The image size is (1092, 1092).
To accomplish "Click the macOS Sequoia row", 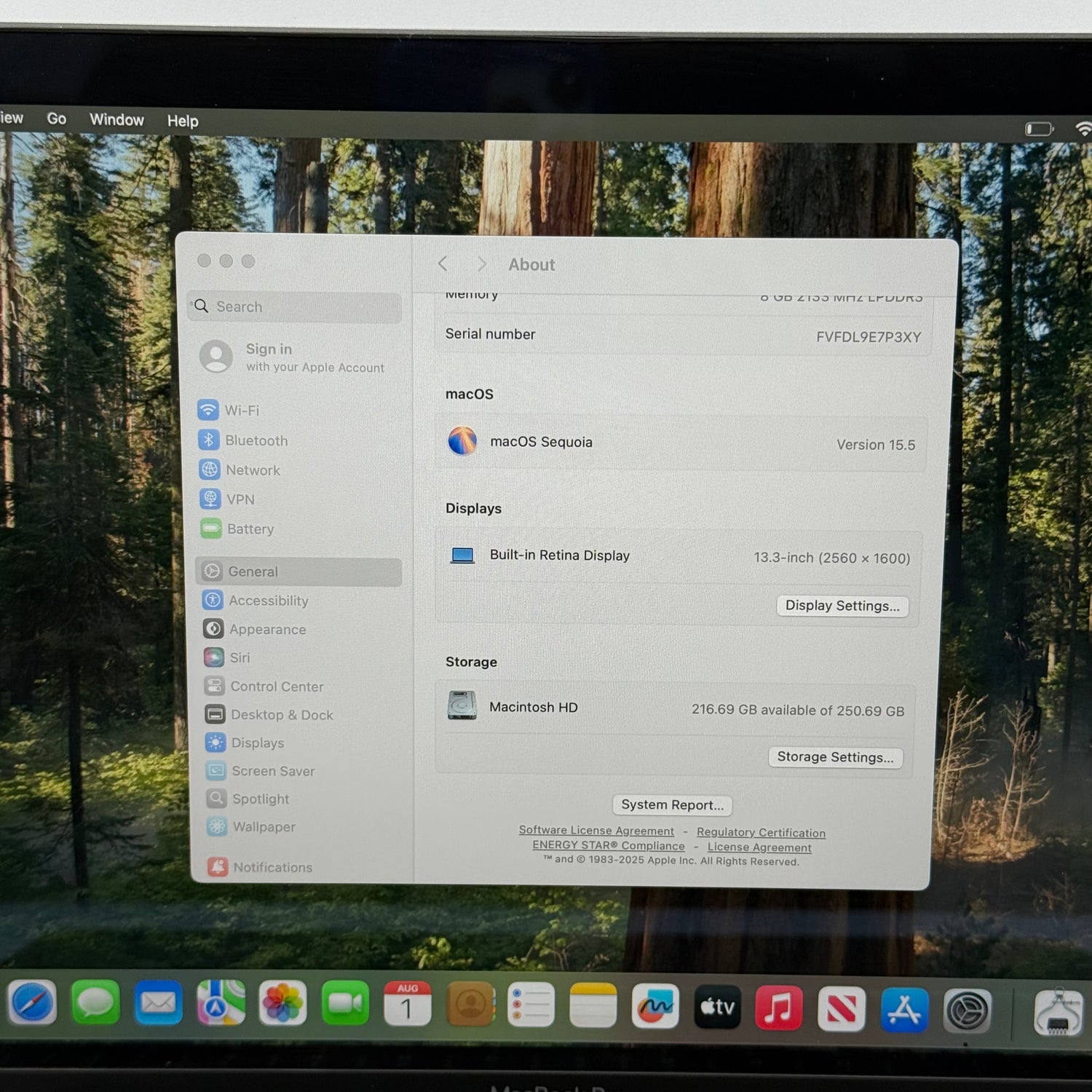I will (x=681, y=443).
